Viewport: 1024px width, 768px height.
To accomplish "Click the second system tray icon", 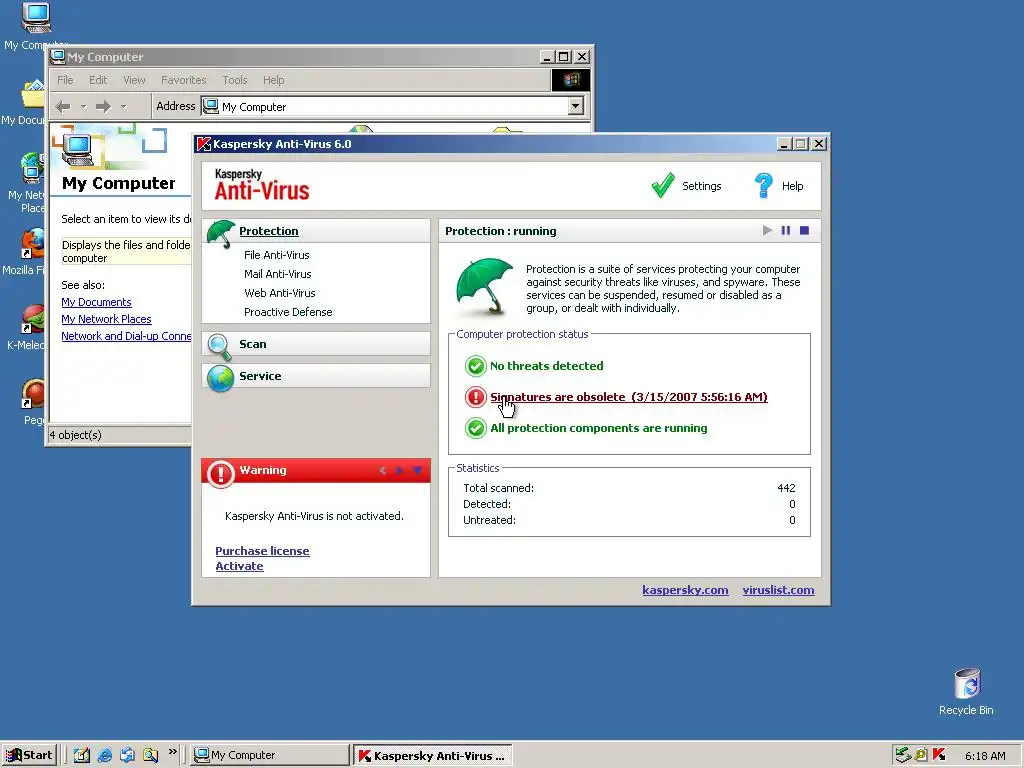I will click(x=921, y=754).
